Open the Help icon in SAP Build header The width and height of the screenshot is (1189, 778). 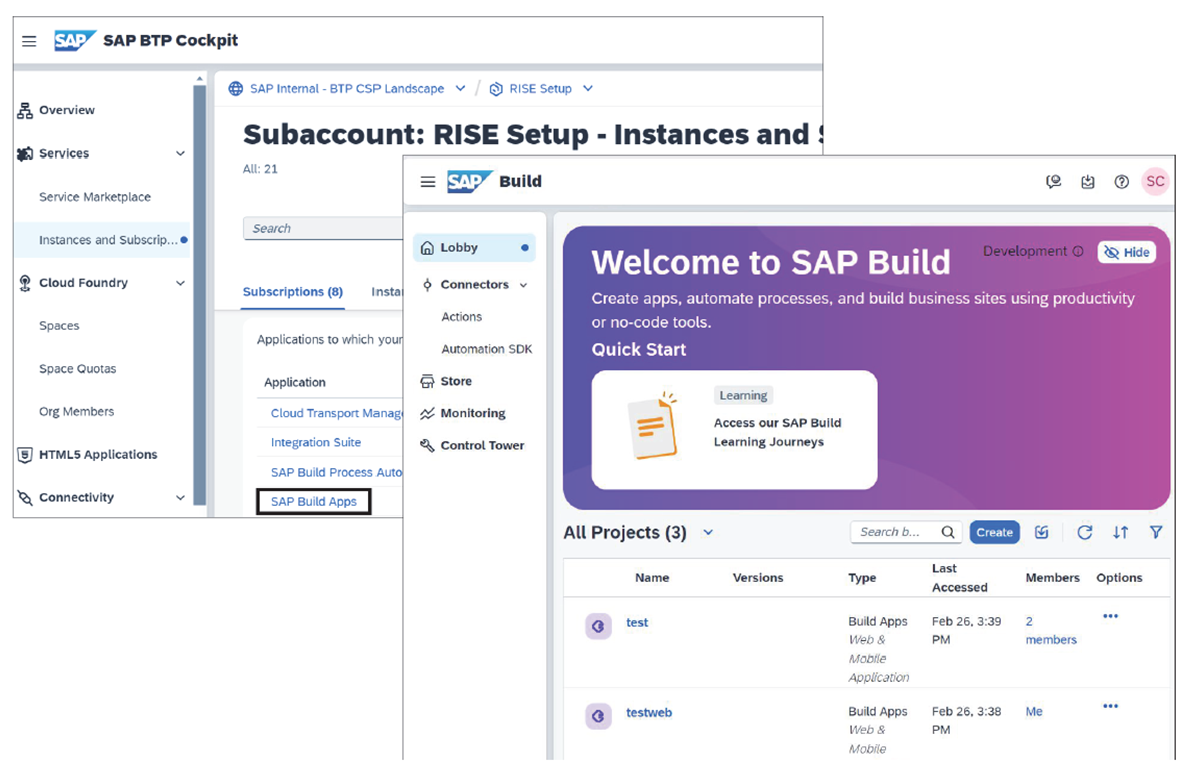[1121, 181]
